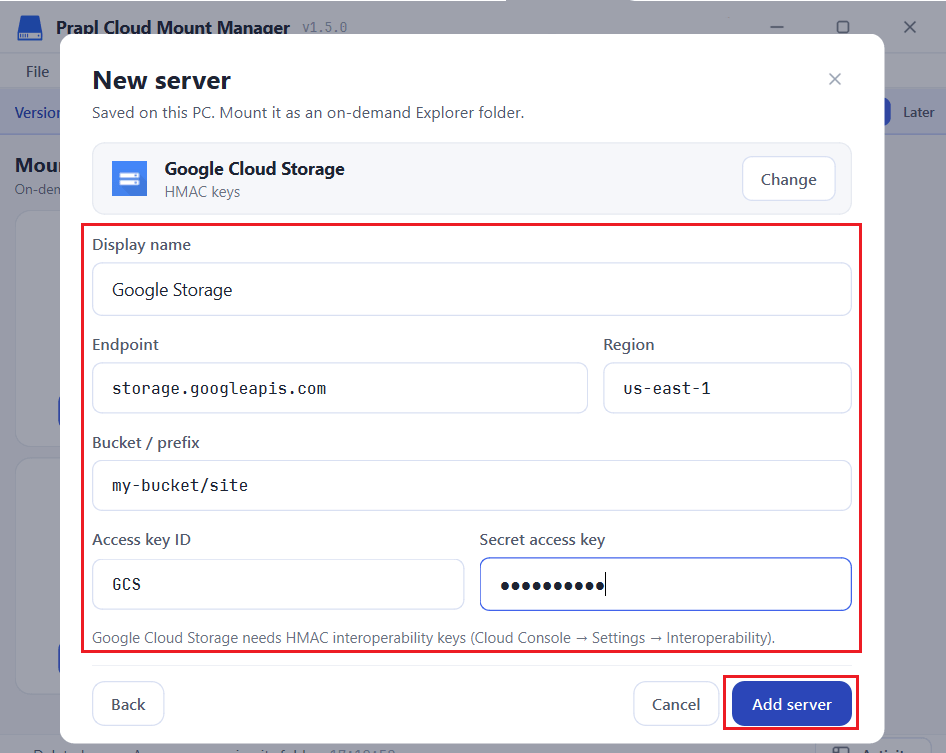Image resolution: width=946 pixels, height=753 pixels.
Task: Go Back to the previous step
Action: 128,704
